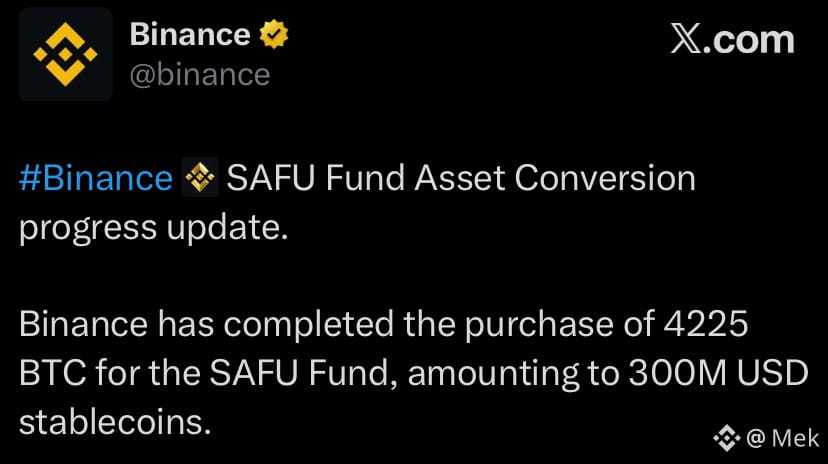This screenshot has width=828, height=464.
Task: Click the "SAFU Fund Asset Conversion" headline text
Action: (x=461, y=179)
